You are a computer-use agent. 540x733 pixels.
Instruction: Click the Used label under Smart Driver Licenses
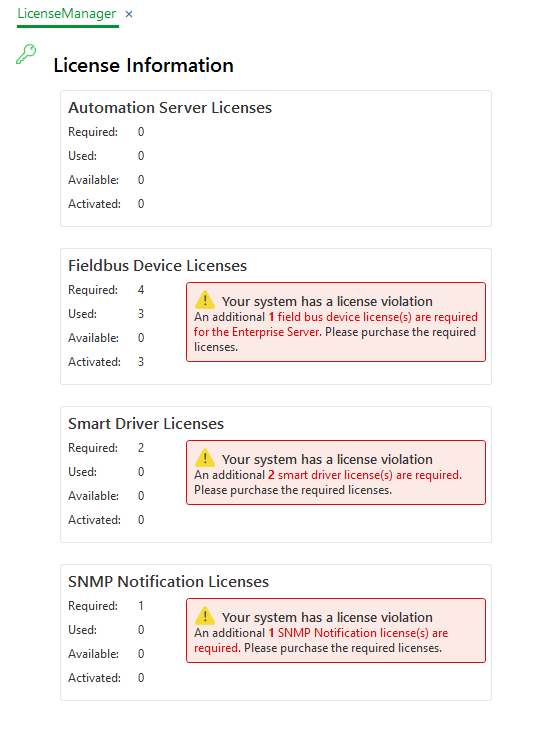click(83, 472)
